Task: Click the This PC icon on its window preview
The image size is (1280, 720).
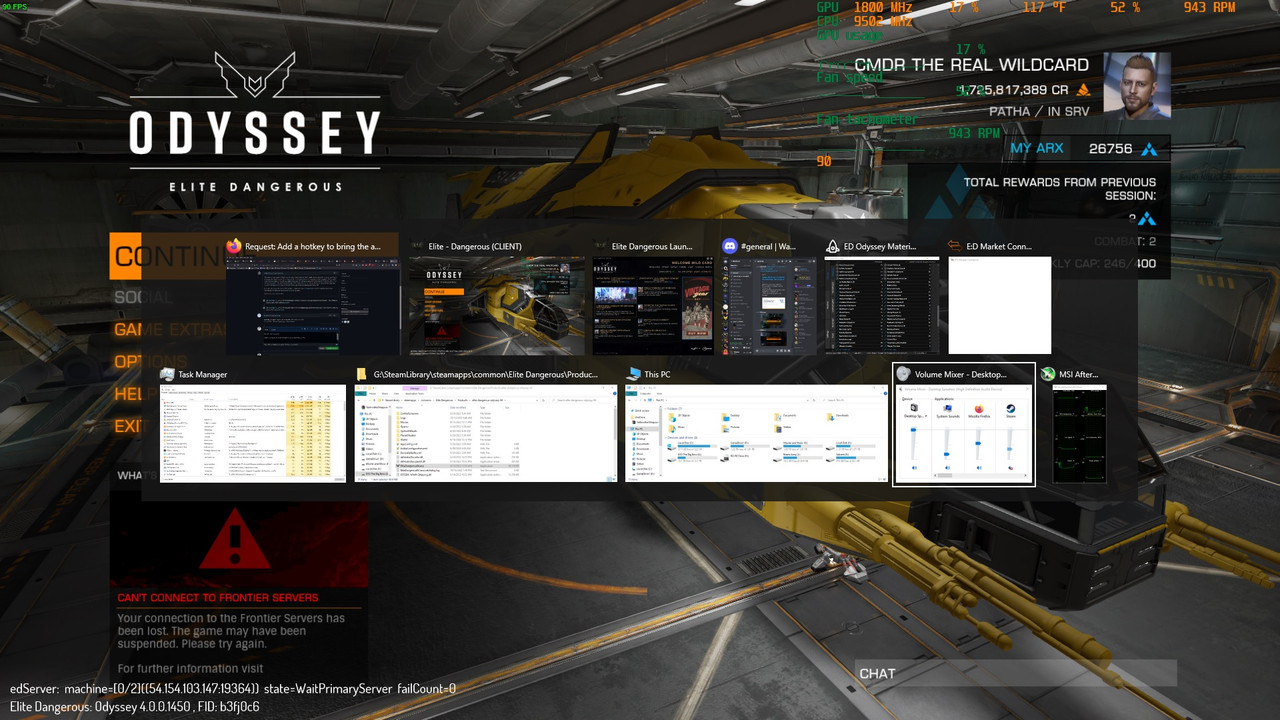Action: click(x=633, y=373)
